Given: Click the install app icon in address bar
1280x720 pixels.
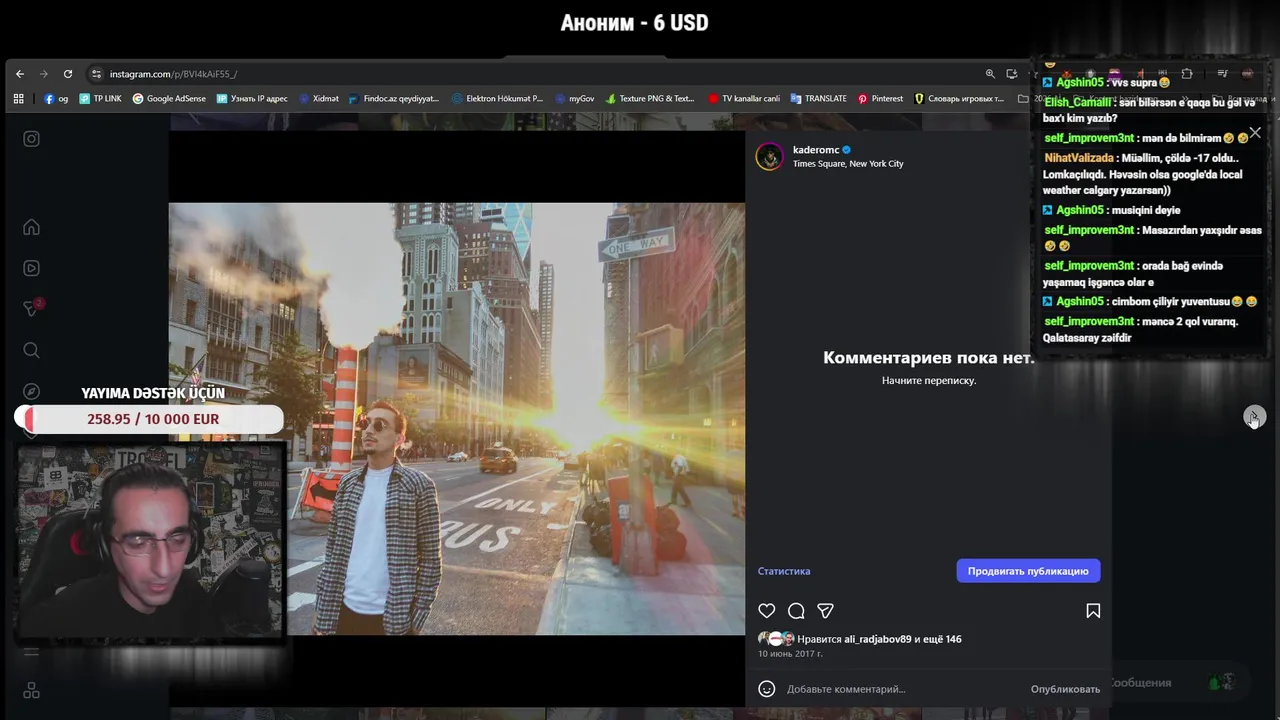Looking at the screenshot, I should (x=1012, y=74).
